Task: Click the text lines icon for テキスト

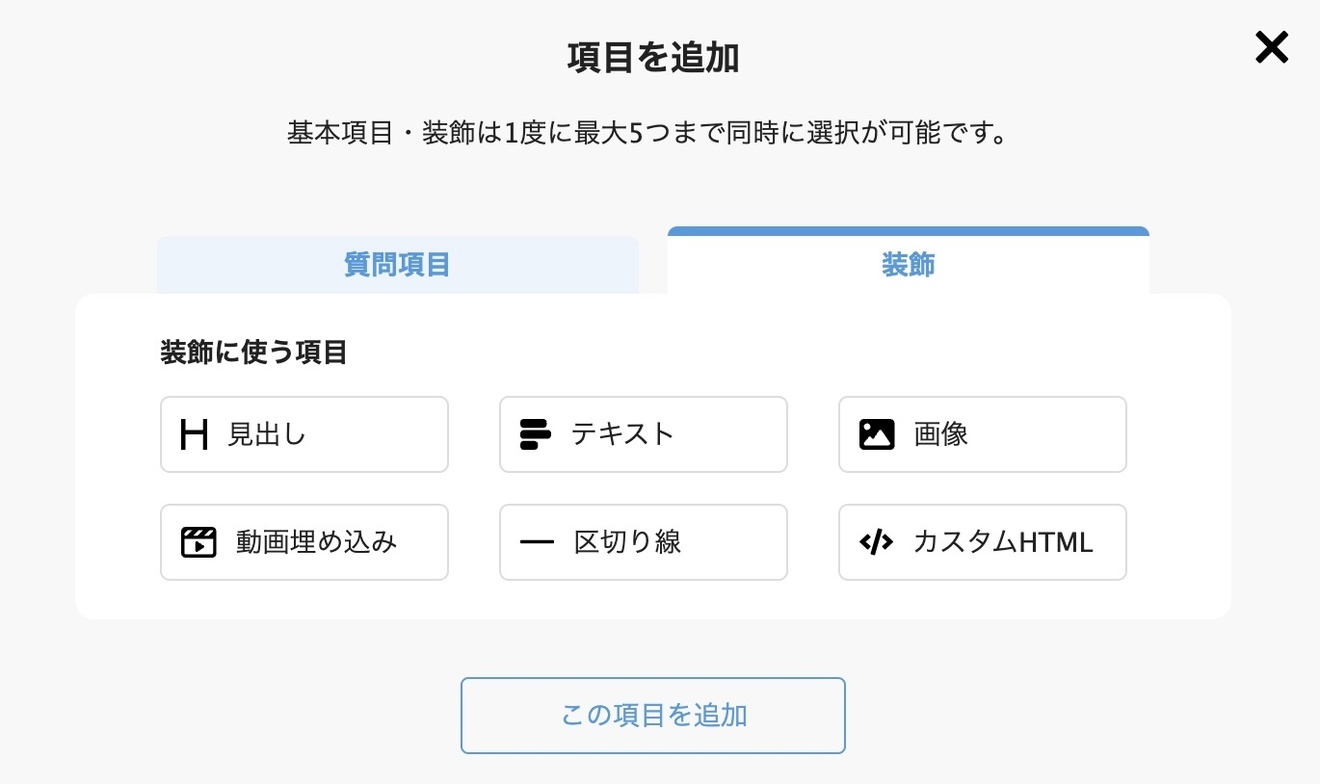Action: coord(535,435)
